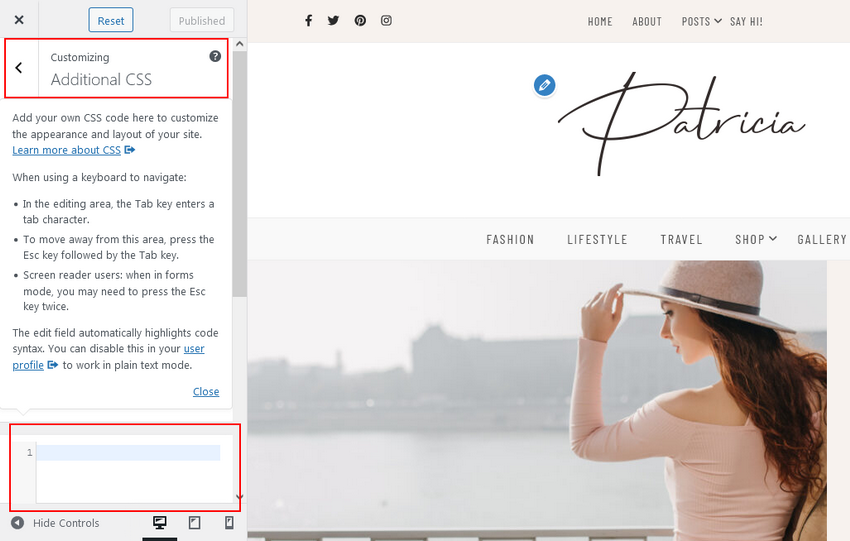
Task: Open the TRAVEL category menu
Action: (x=681, y=240)
